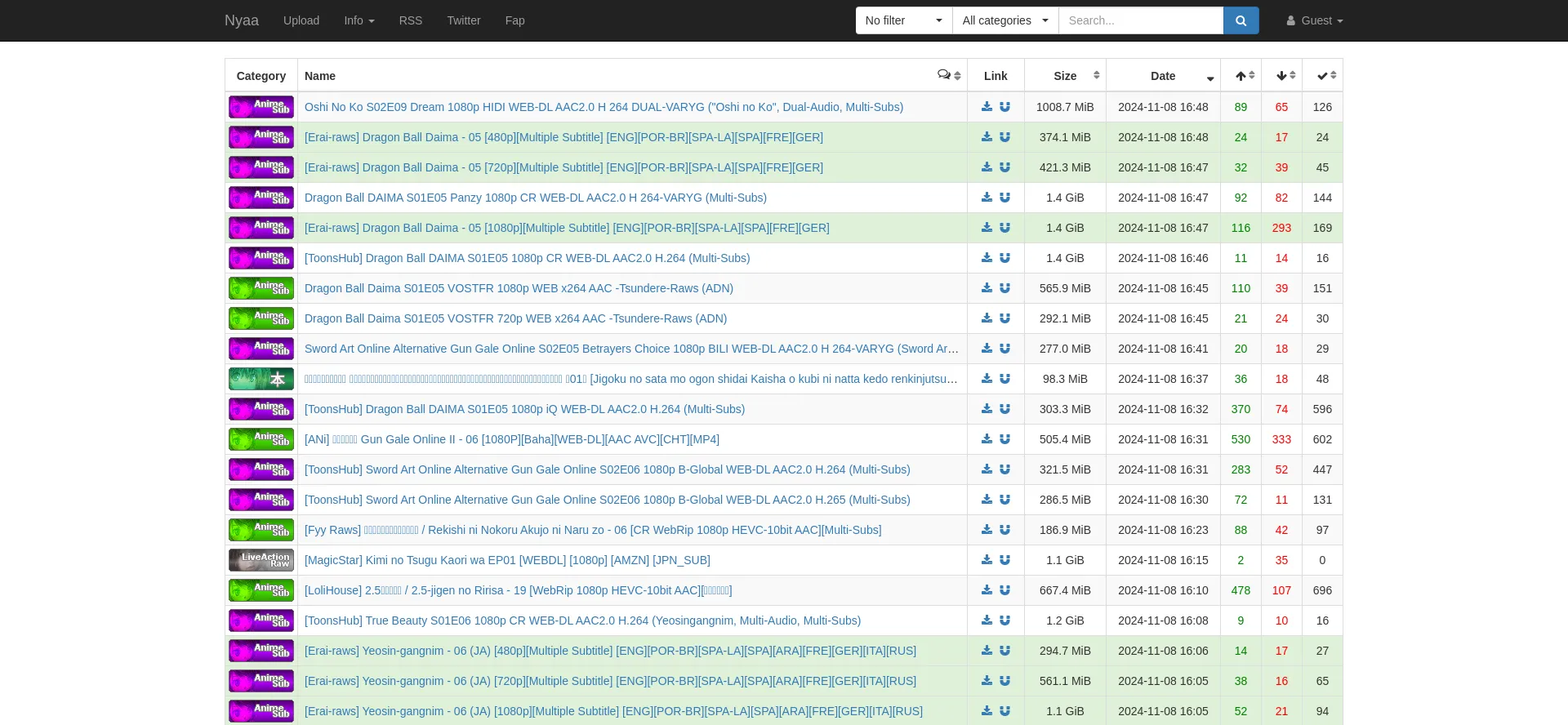Download torrent for ANi Gun Gale Online II 06
The height and width of the screenshot is (725, 1568).
tap(987, 439)
